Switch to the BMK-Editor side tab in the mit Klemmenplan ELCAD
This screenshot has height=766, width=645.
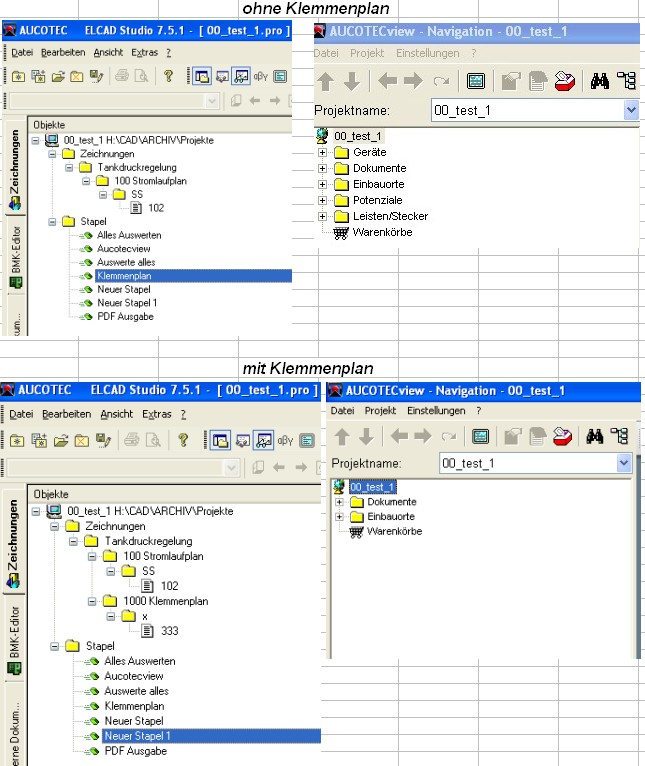point(14,640)
